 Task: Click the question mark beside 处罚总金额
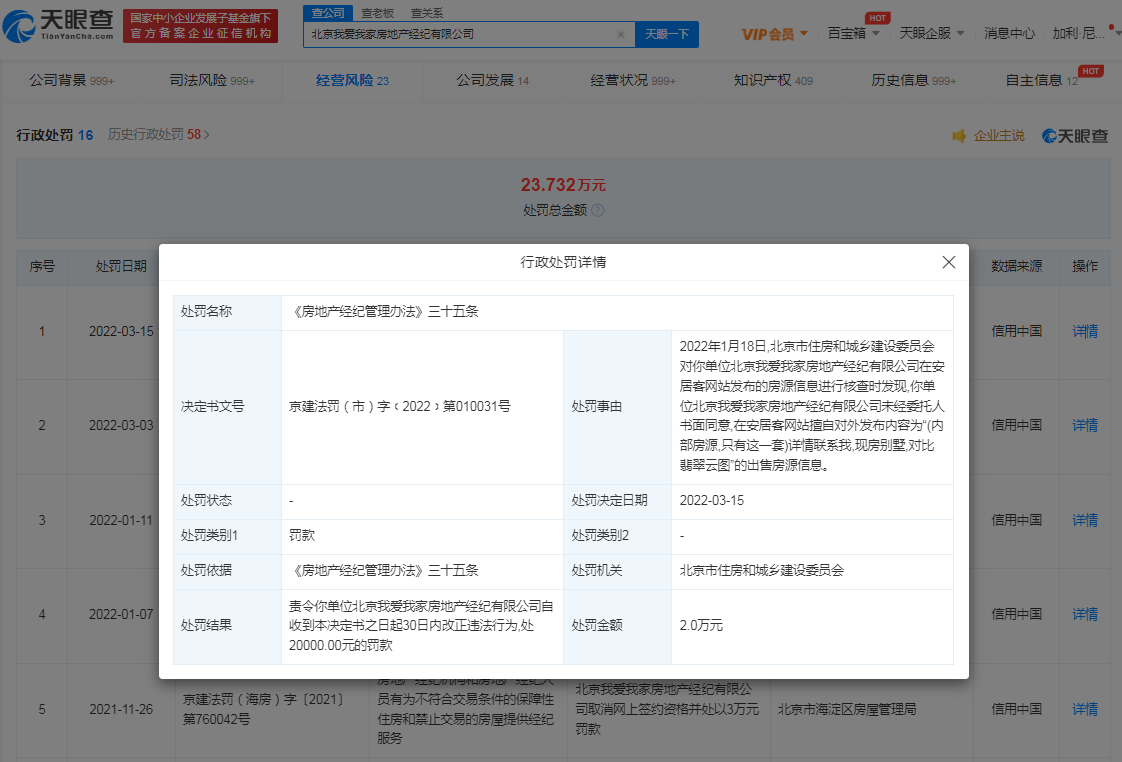[597, 210]
